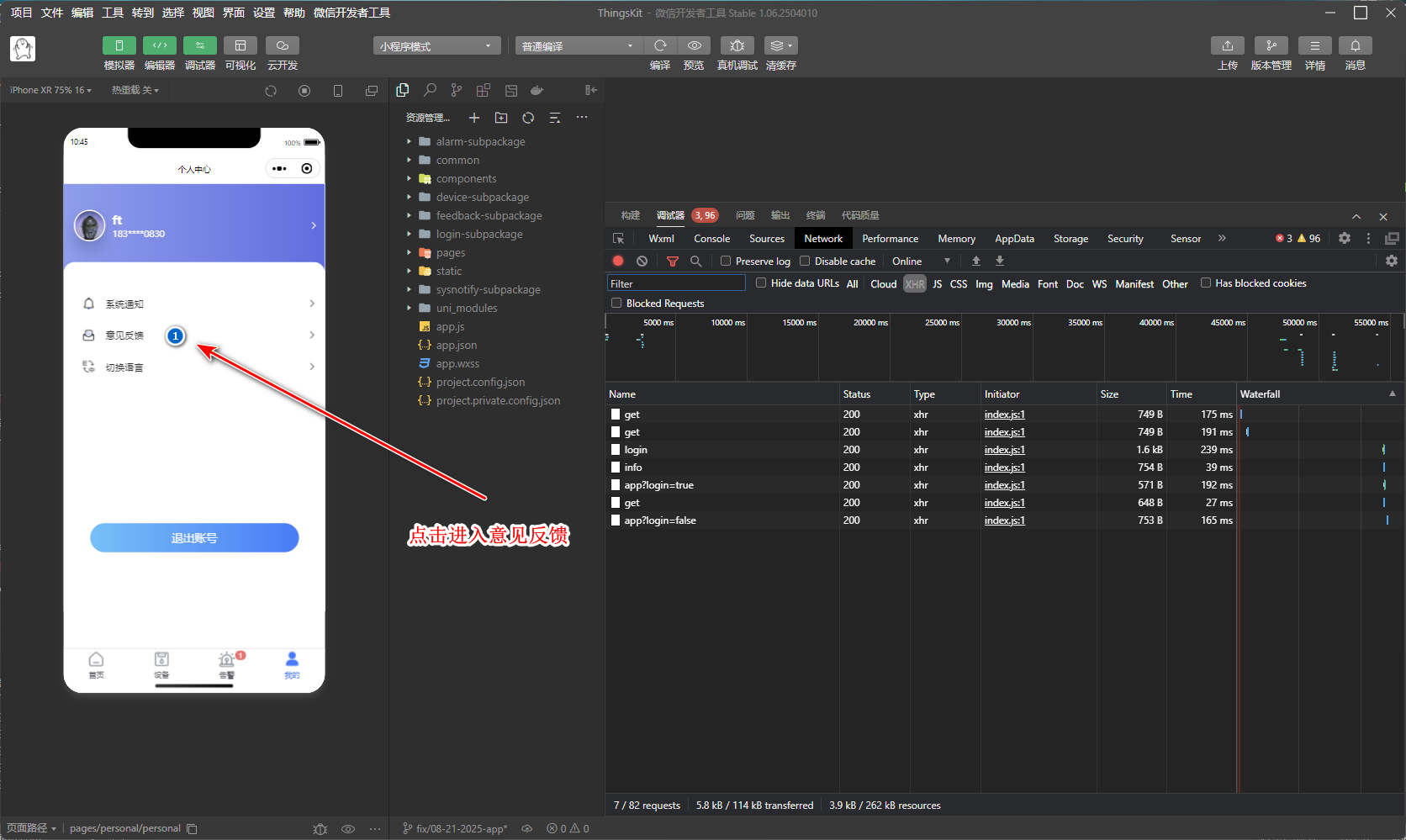
Task: Open the 工具 menu
Action: tap(113, 13)
